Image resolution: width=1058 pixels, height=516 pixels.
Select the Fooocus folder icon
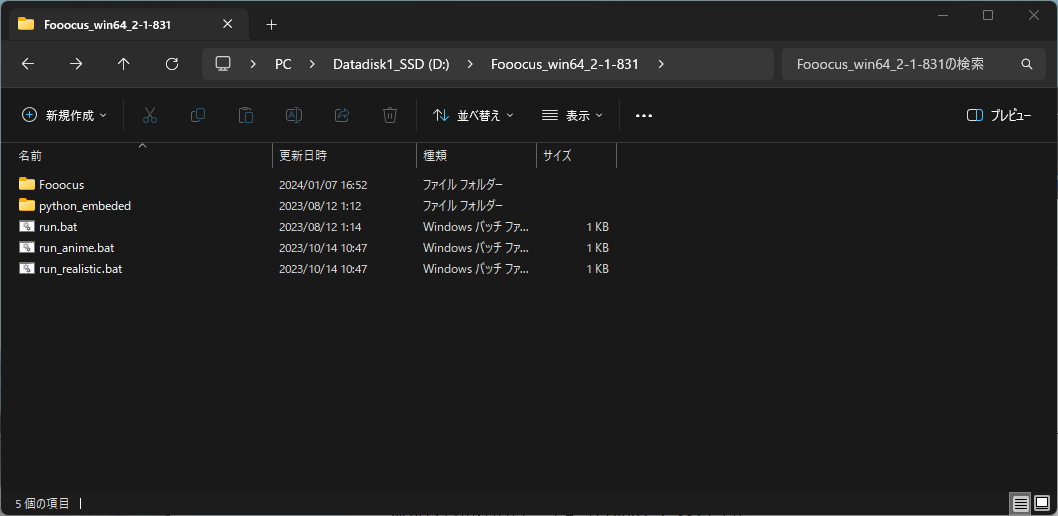tap(27, 184)
